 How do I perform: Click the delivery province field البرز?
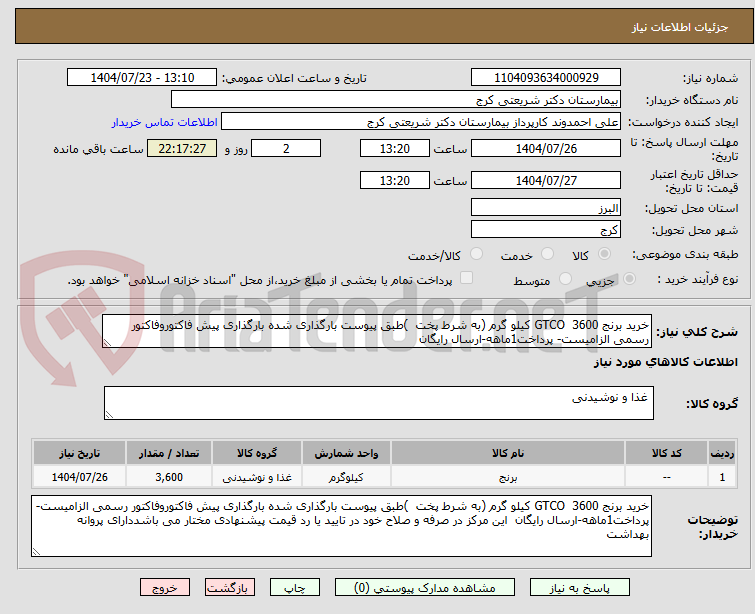[x=546, y=208]
